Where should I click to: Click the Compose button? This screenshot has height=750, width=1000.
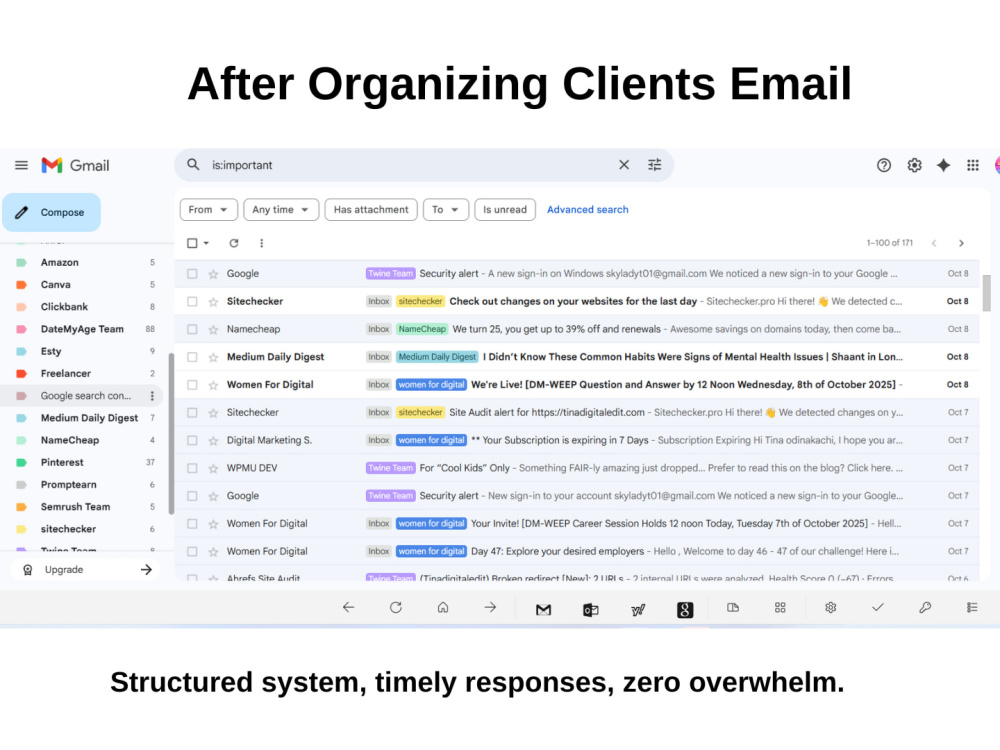click(x=52, y=212)
